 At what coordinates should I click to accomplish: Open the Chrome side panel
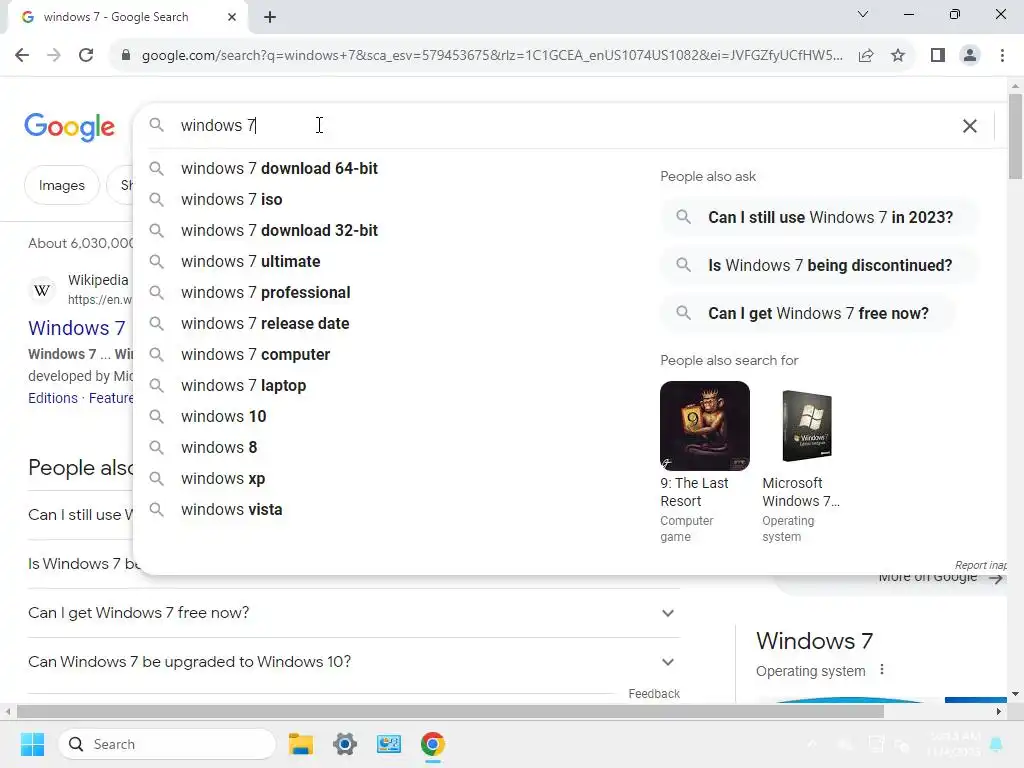938,55
